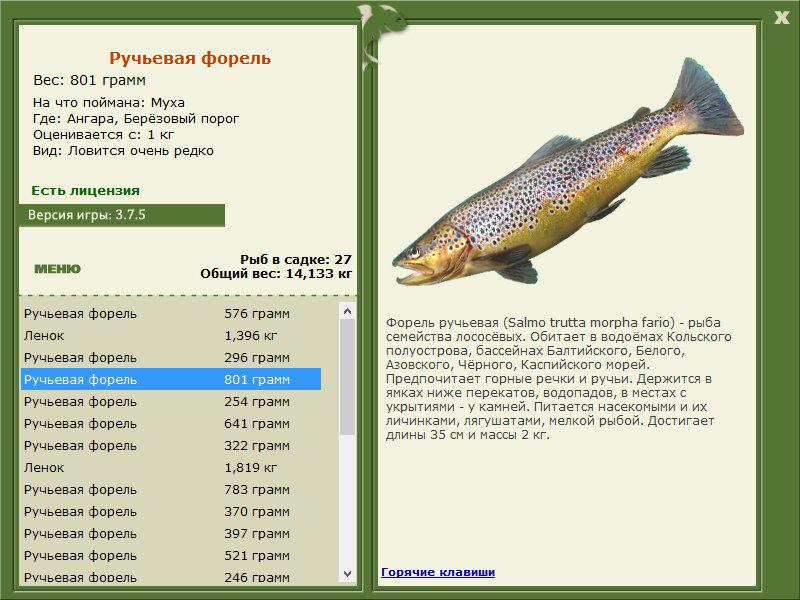This screenshot has width=800, height=600.
Task: Close the fish keepnet window with X
Action: 781,18
